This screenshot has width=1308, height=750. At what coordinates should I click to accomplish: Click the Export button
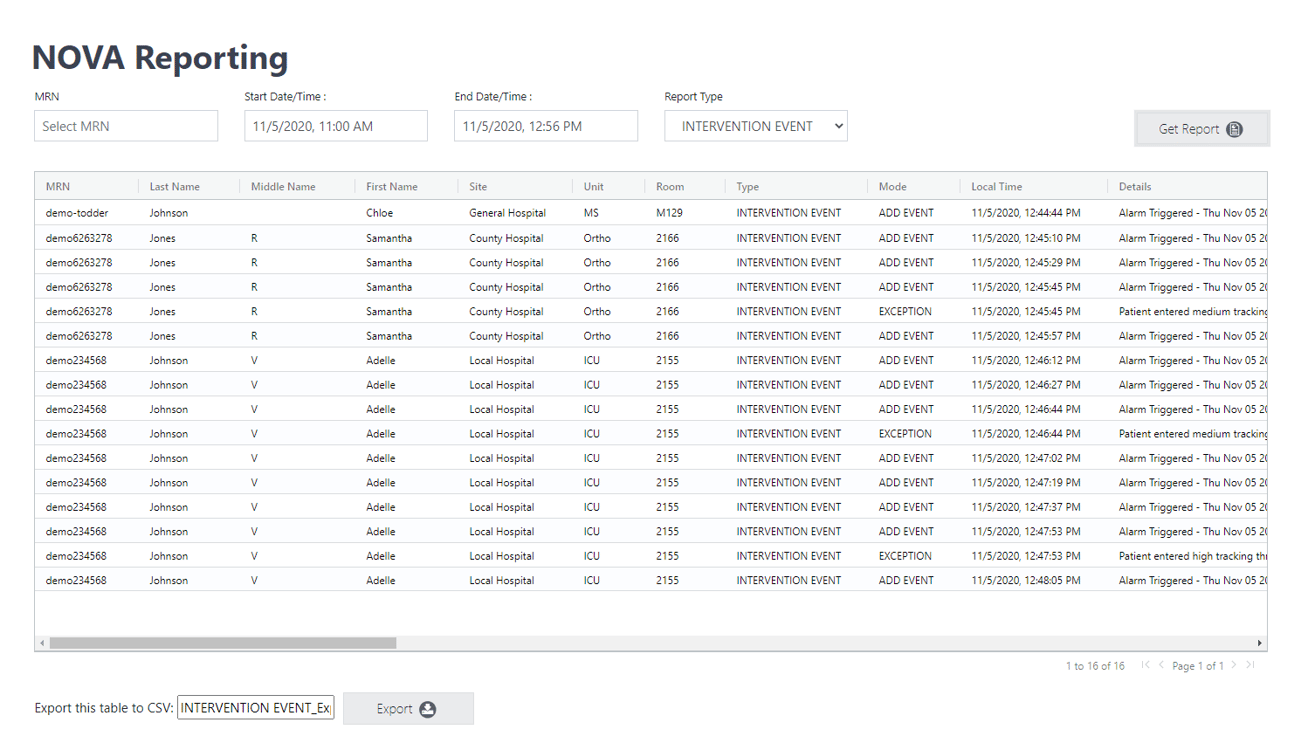407,709
